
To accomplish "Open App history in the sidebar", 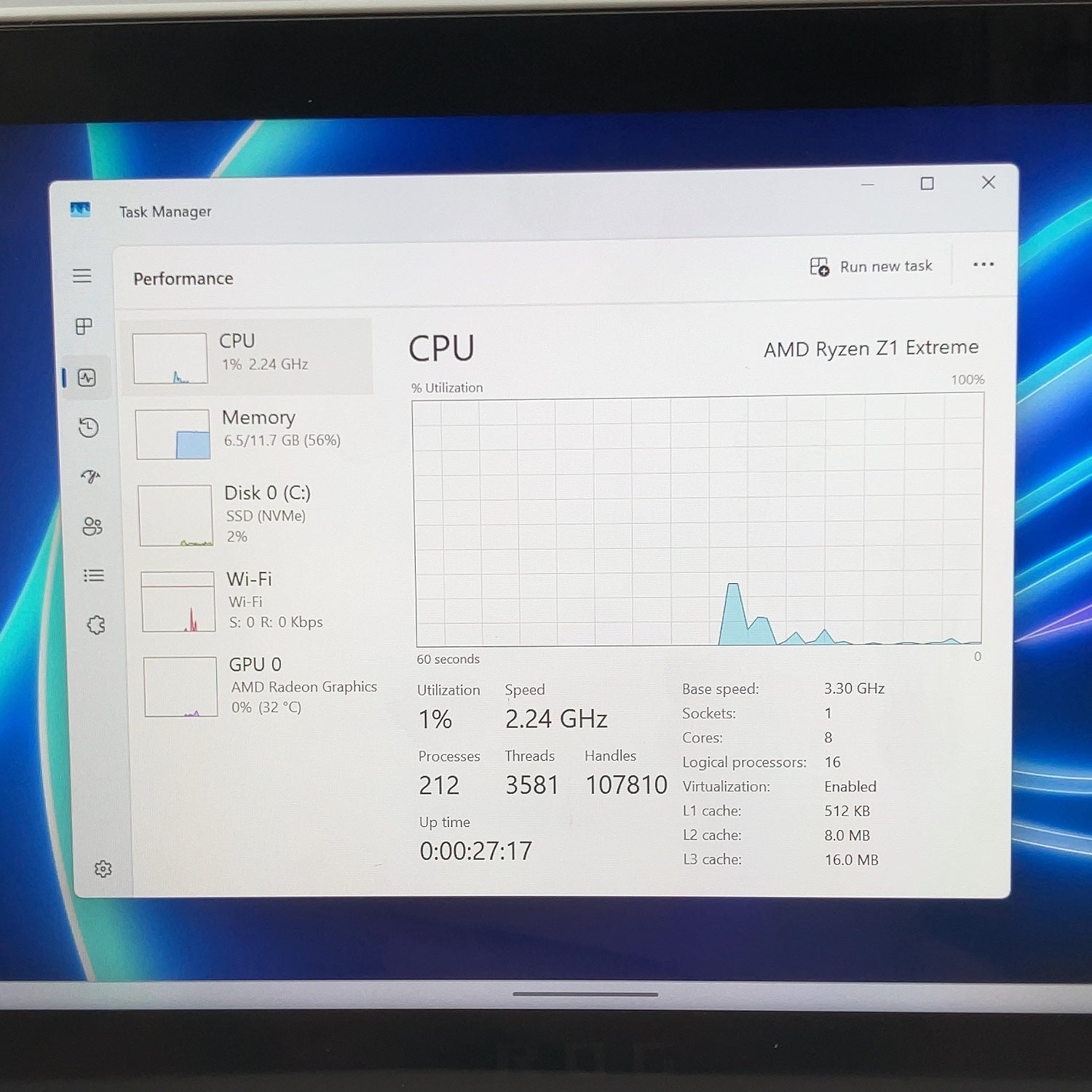I will [88, 427].
